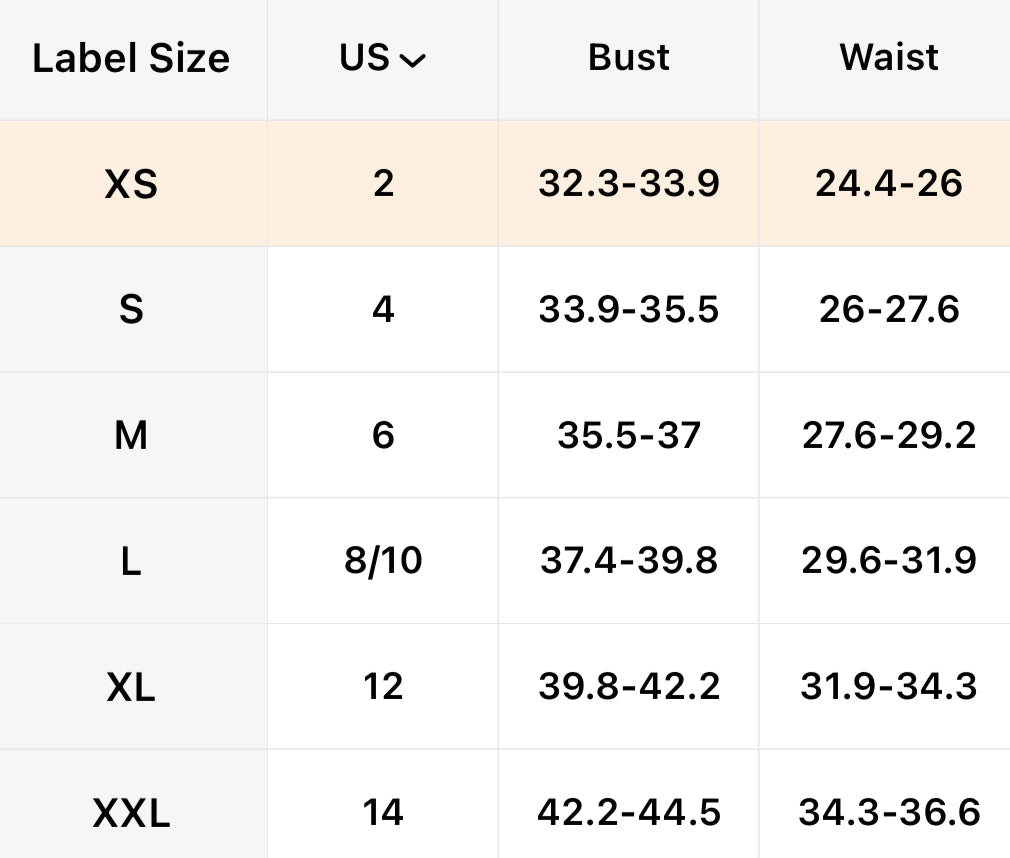Click the bust value 32.3-33.9

(628, 184)
